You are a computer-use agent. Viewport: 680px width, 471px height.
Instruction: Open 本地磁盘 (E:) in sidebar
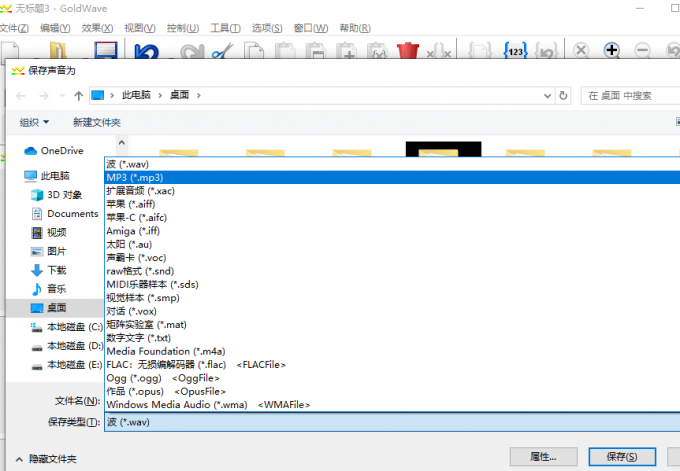(67, 365)
